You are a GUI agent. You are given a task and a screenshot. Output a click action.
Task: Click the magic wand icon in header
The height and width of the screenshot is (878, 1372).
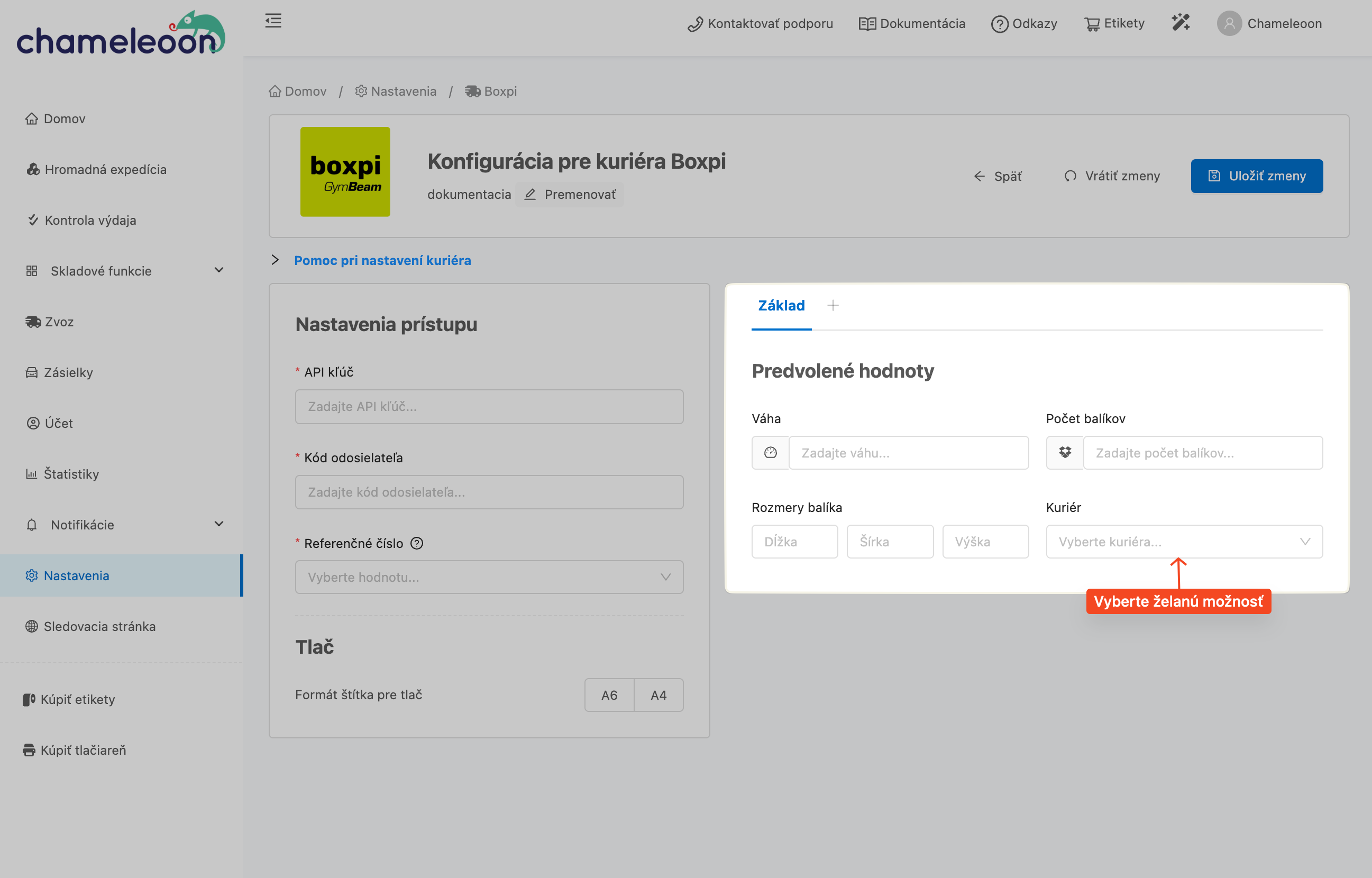pyautogui.click(x=1181, y=23)
